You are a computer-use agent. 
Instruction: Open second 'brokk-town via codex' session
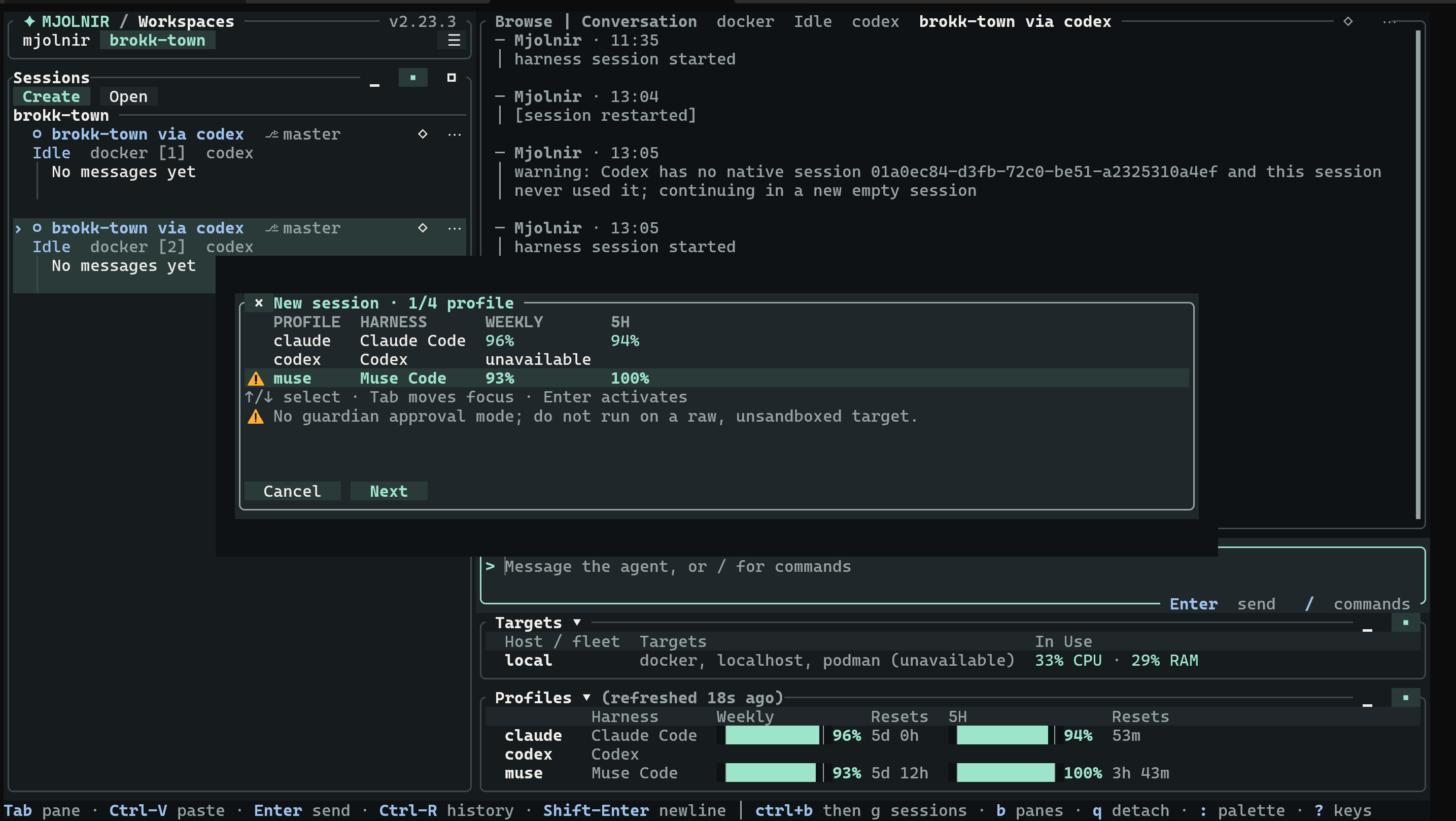[148, 228]
